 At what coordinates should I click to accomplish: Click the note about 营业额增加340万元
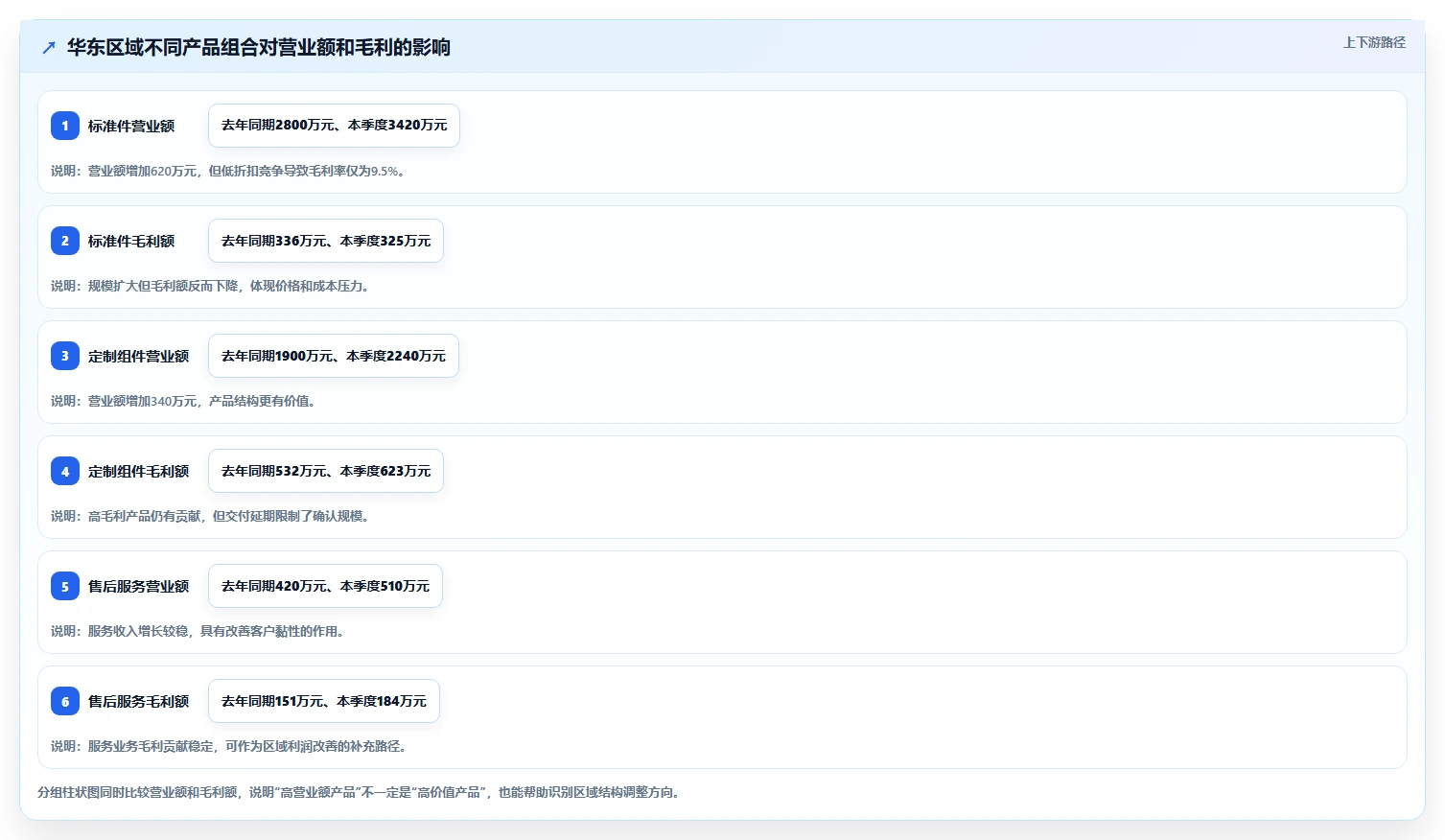pyautogui.click(x=183, y=401)
